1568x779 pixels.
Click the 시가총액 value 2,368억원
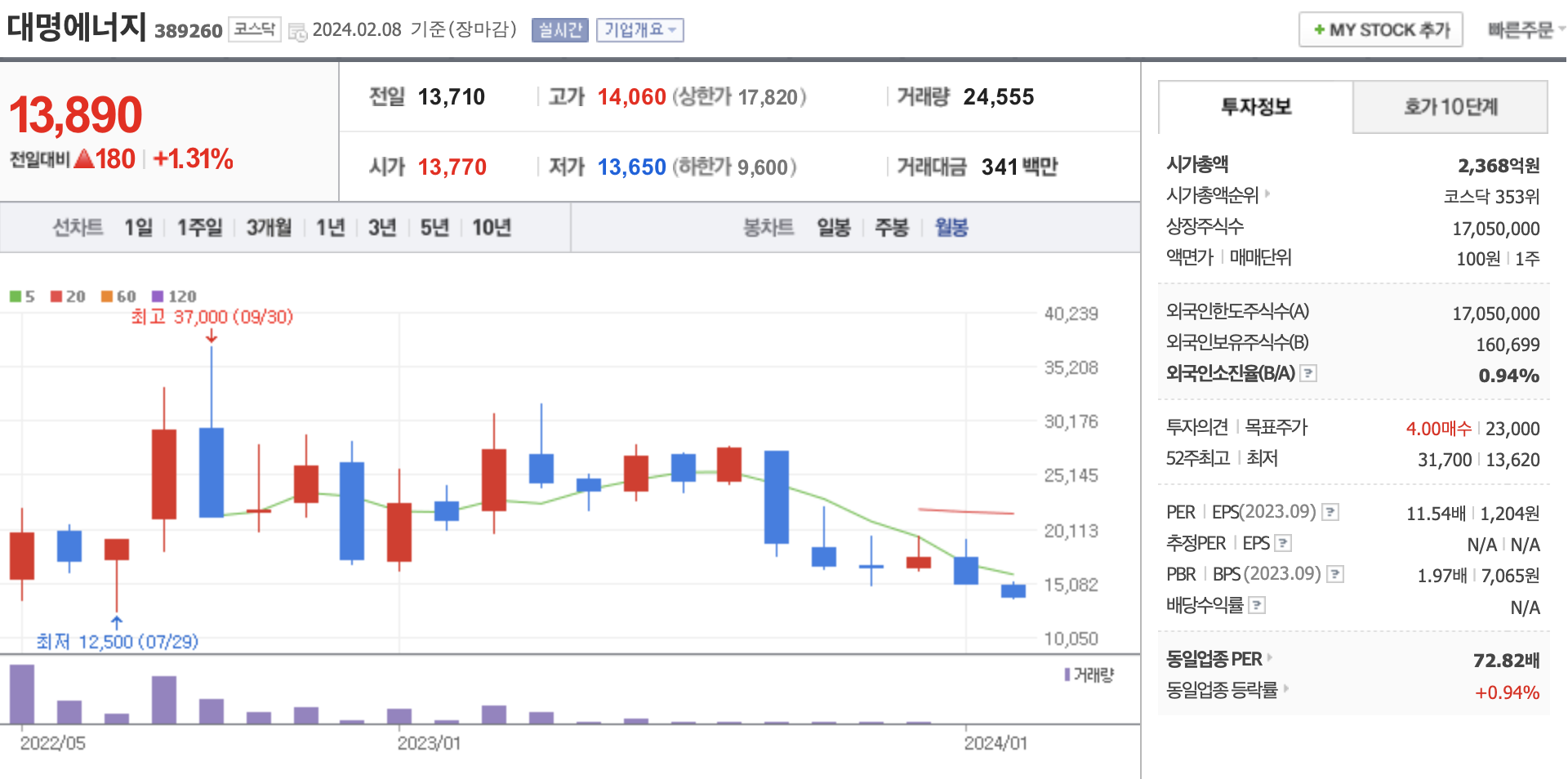coord(1499,166)
